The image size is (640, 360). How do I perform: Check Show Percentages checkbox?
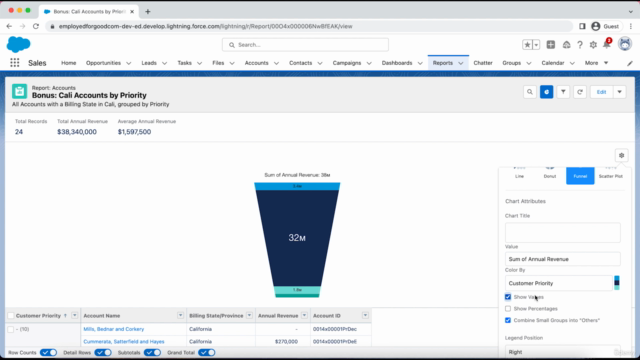point(508,309)
